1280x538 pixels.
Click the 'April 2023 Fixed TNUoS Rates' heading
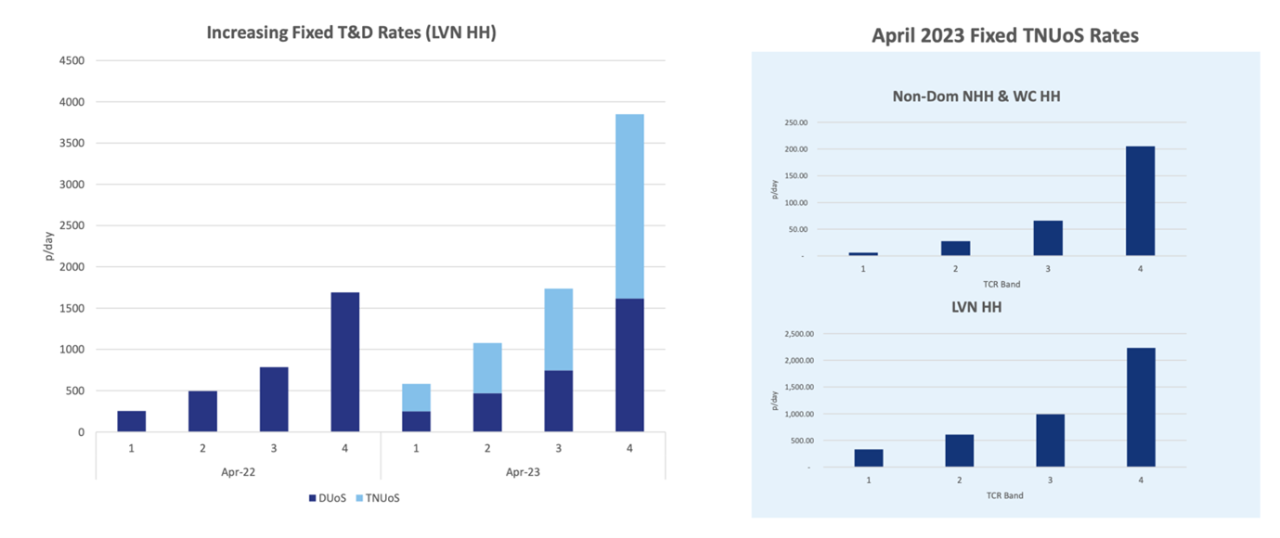click(x=1005, y=36)
